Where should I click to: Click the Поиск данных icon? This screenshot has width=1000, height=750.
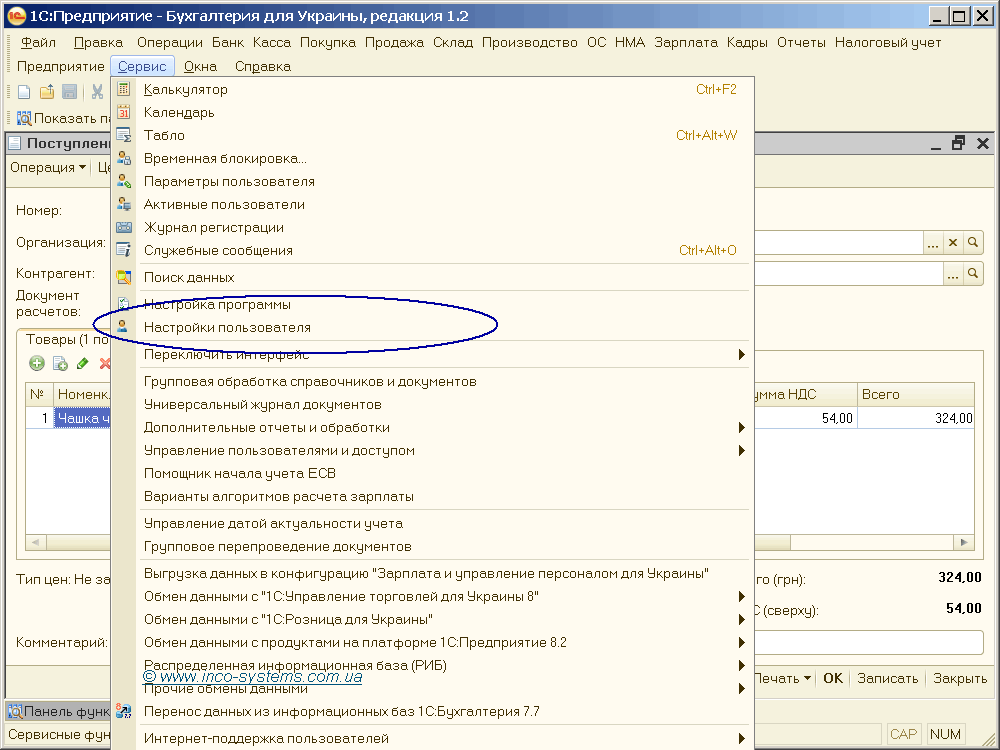tap(124, 277)
